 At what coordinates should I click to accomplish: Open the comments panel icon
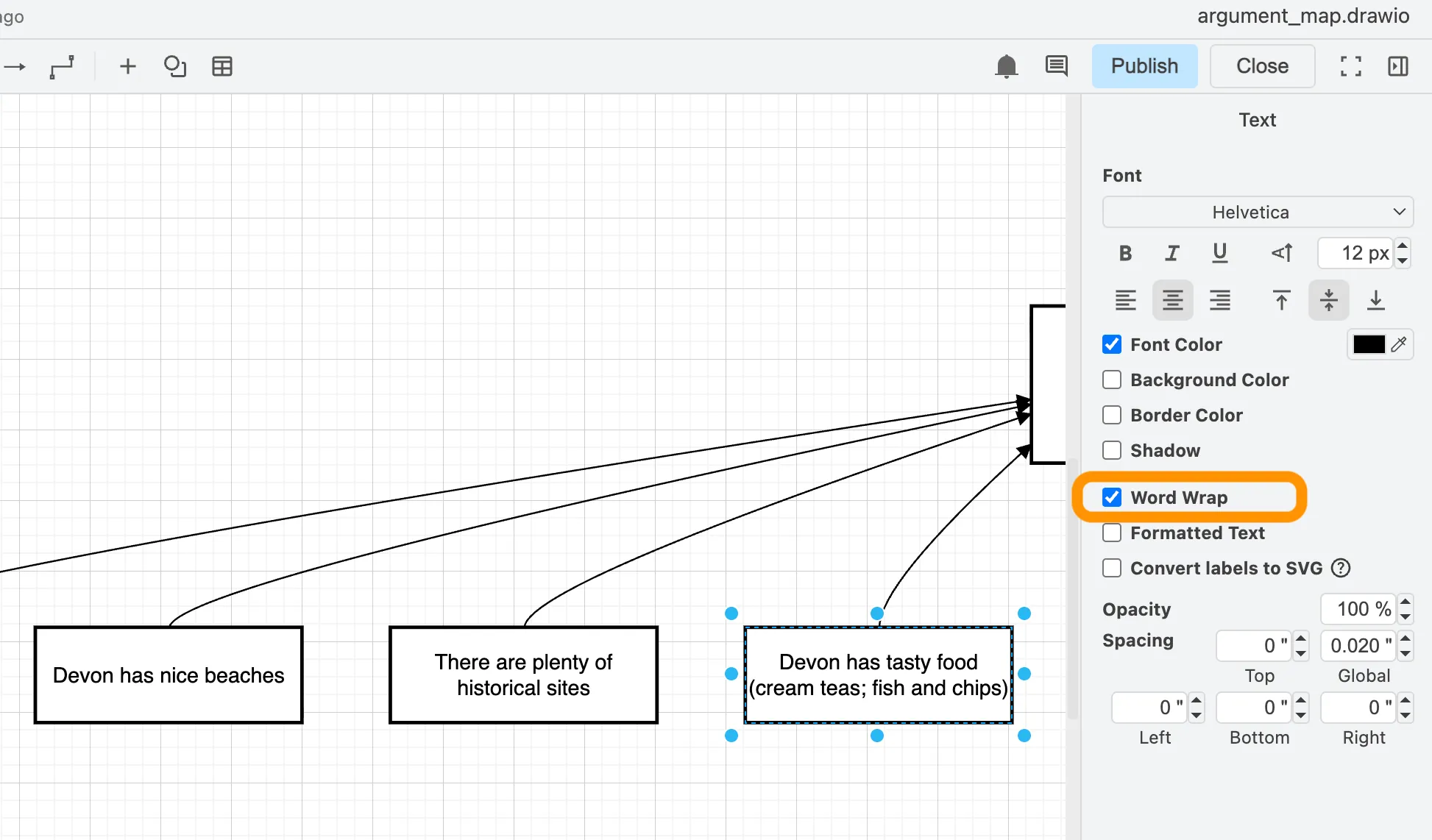pos(1056,66)
